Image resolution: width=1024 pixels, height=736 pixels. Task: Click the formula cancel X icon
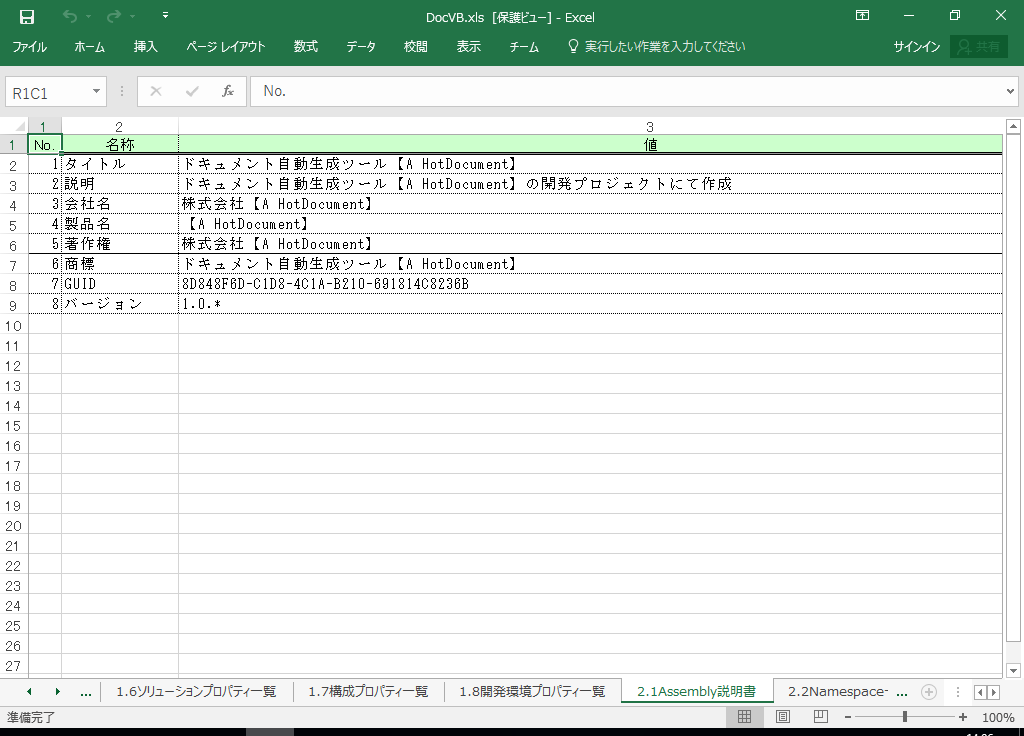(155, 91)
